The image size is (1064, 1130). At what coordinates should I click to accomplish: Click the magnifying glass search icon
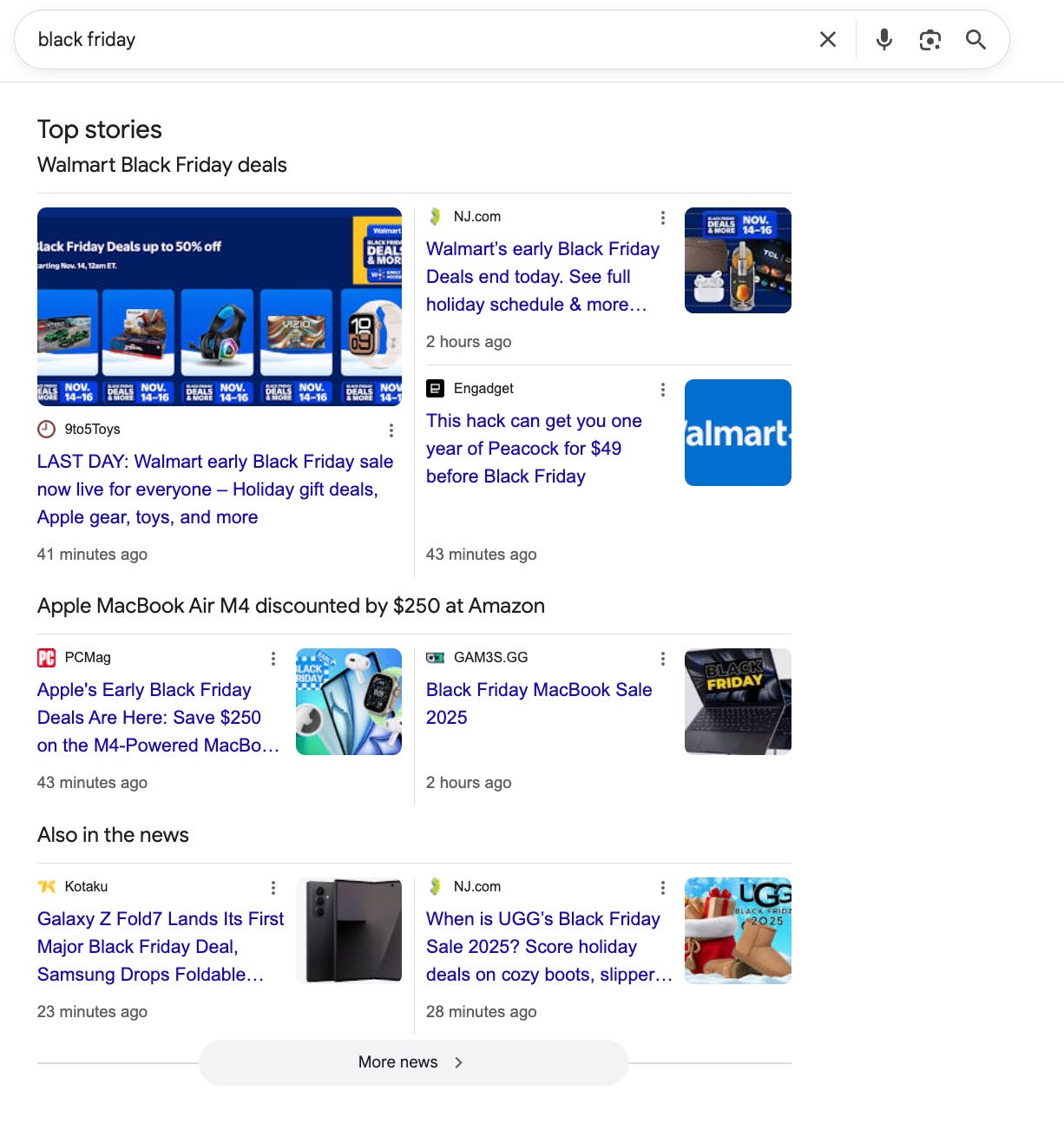coord(976,39)
